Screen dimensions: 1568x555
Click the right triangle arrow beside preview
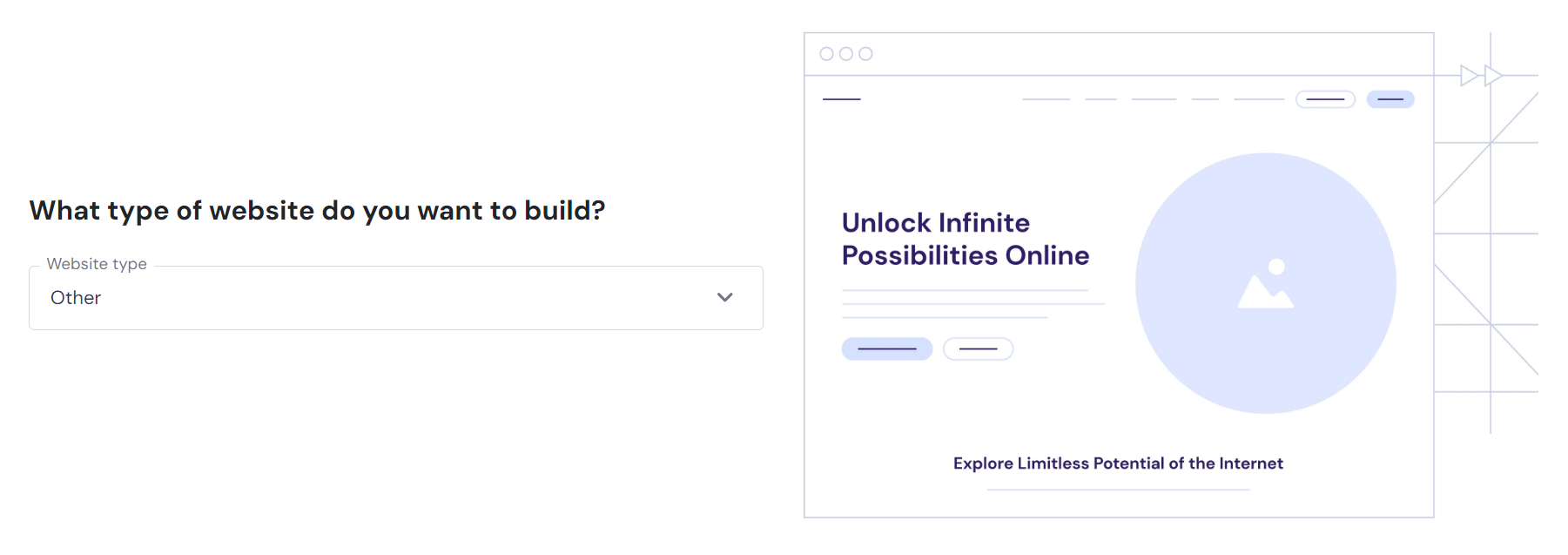[x=1493, y=76]
